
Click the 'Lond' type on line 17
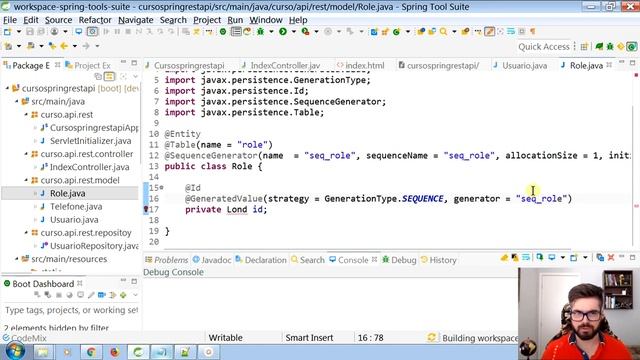pos(237,209)
